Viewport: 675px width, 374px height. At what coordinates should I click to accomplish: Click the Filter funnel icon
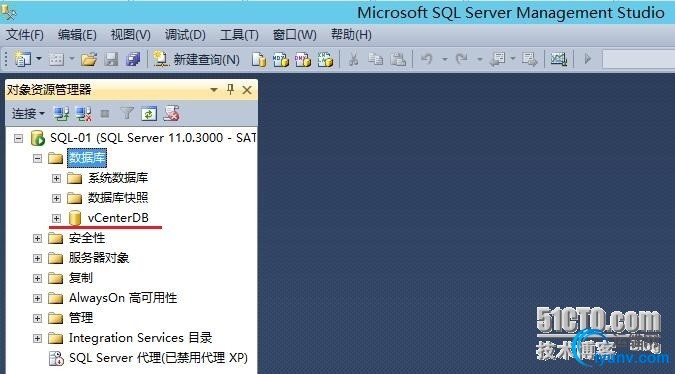pos(127,113)
